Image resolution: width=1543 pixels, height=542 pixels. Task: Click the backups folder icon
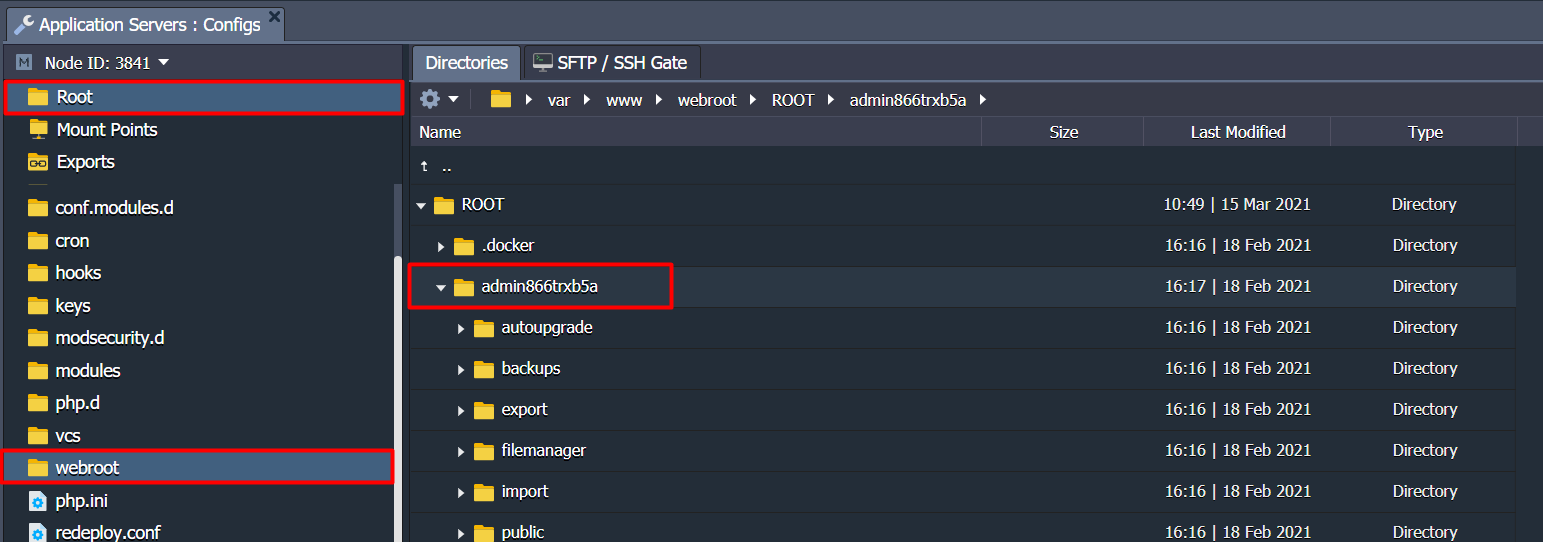pyautogui.click(x=484, y=369)
